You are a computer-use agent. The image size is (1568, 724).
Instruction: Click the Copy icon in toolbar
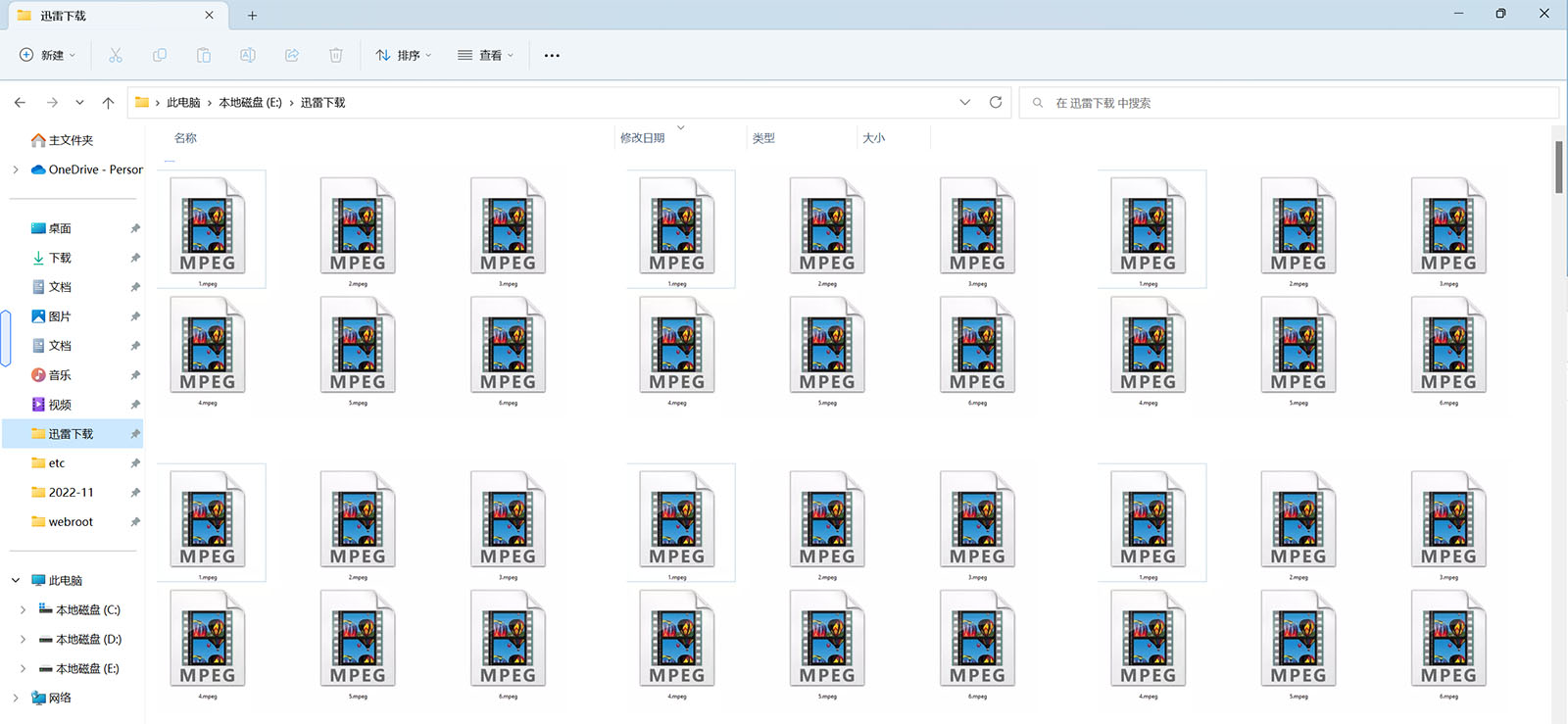point(160,56)
